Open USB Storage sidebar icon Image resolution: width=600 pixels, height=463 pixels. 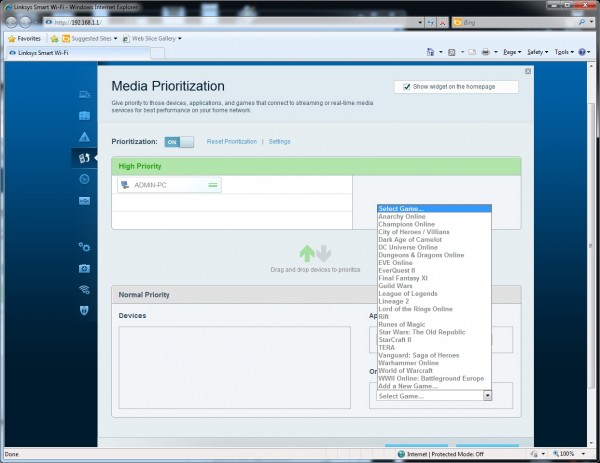click(85, 201)
